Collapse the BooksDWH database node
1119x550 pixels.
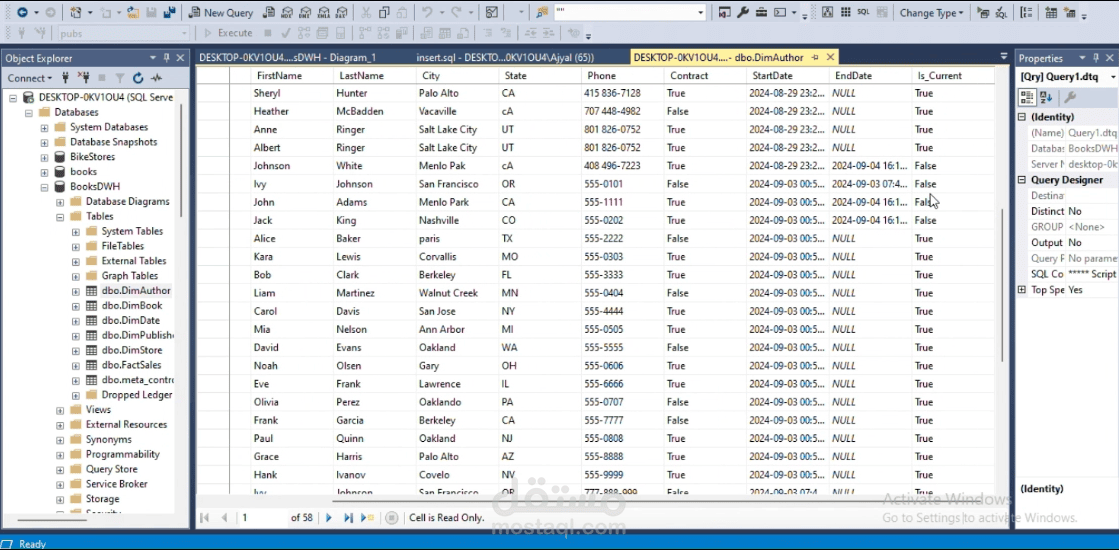44,186
